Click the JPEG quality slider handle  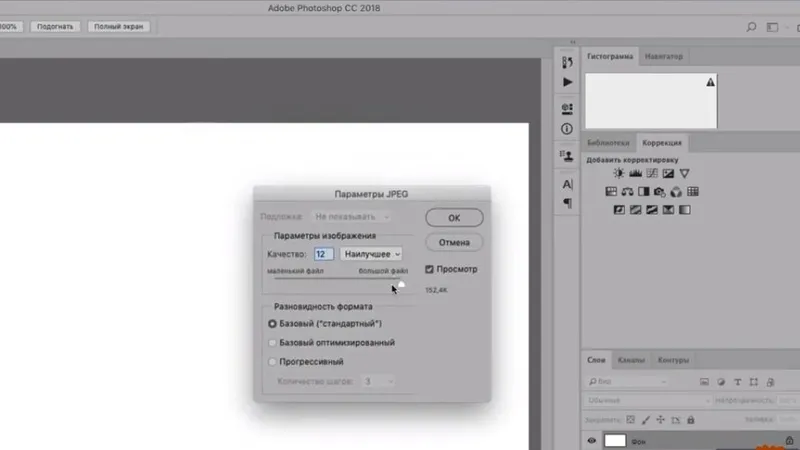[x=400, y=282]
